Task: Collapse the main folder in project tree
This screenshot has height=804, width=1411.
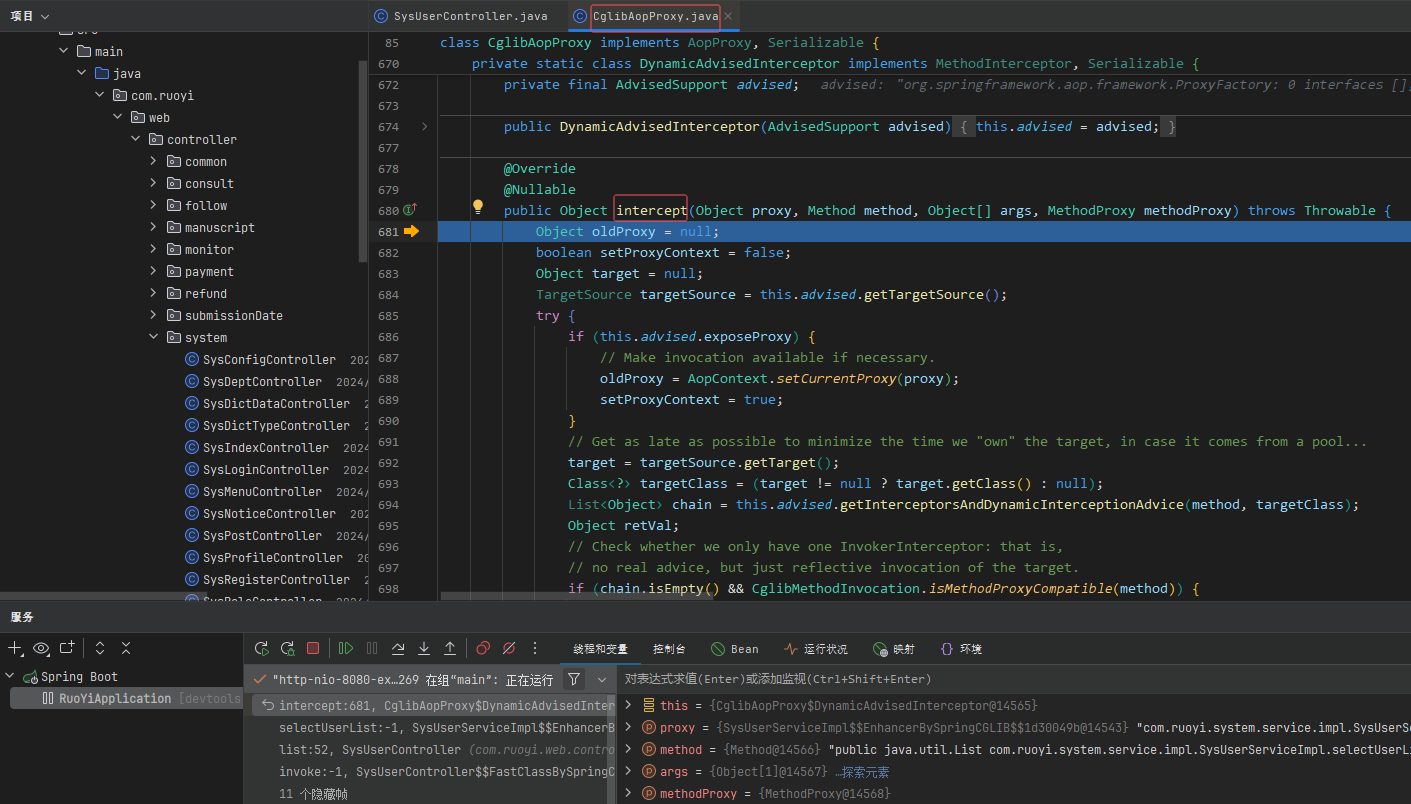Action: (63, 51)
